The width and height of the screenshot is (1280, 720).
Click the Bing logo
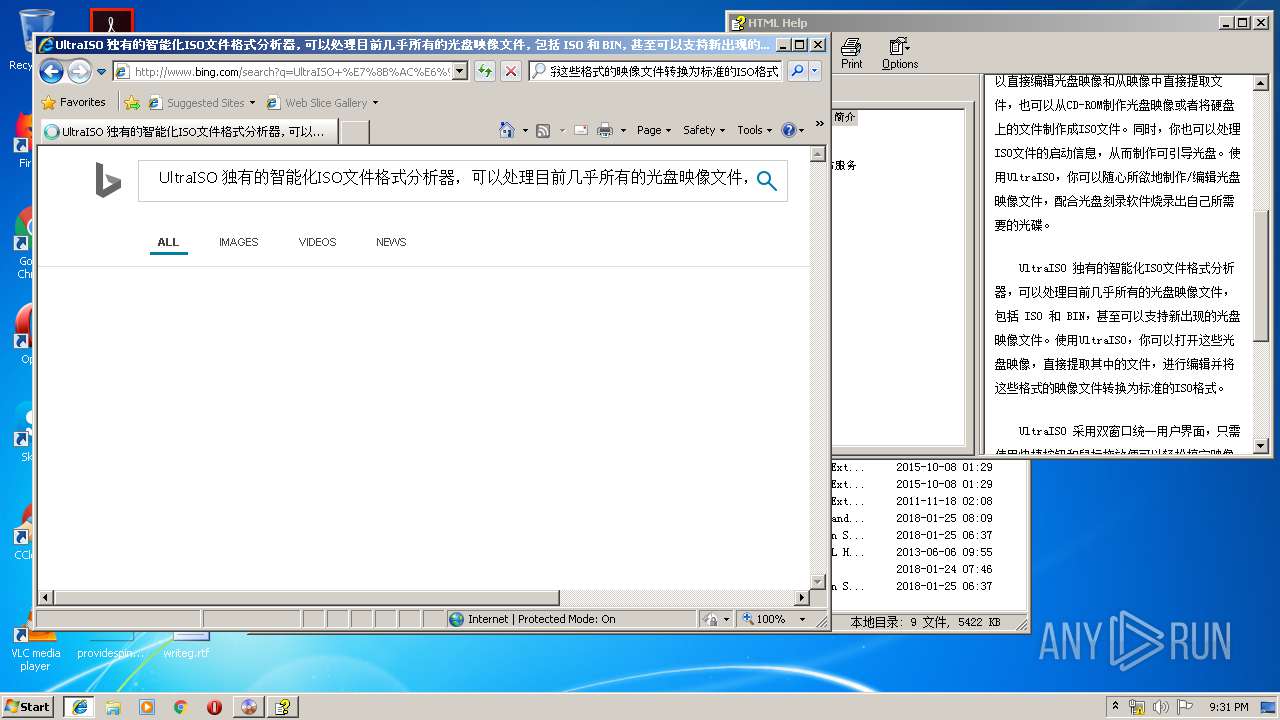click(x=108, y=180)
